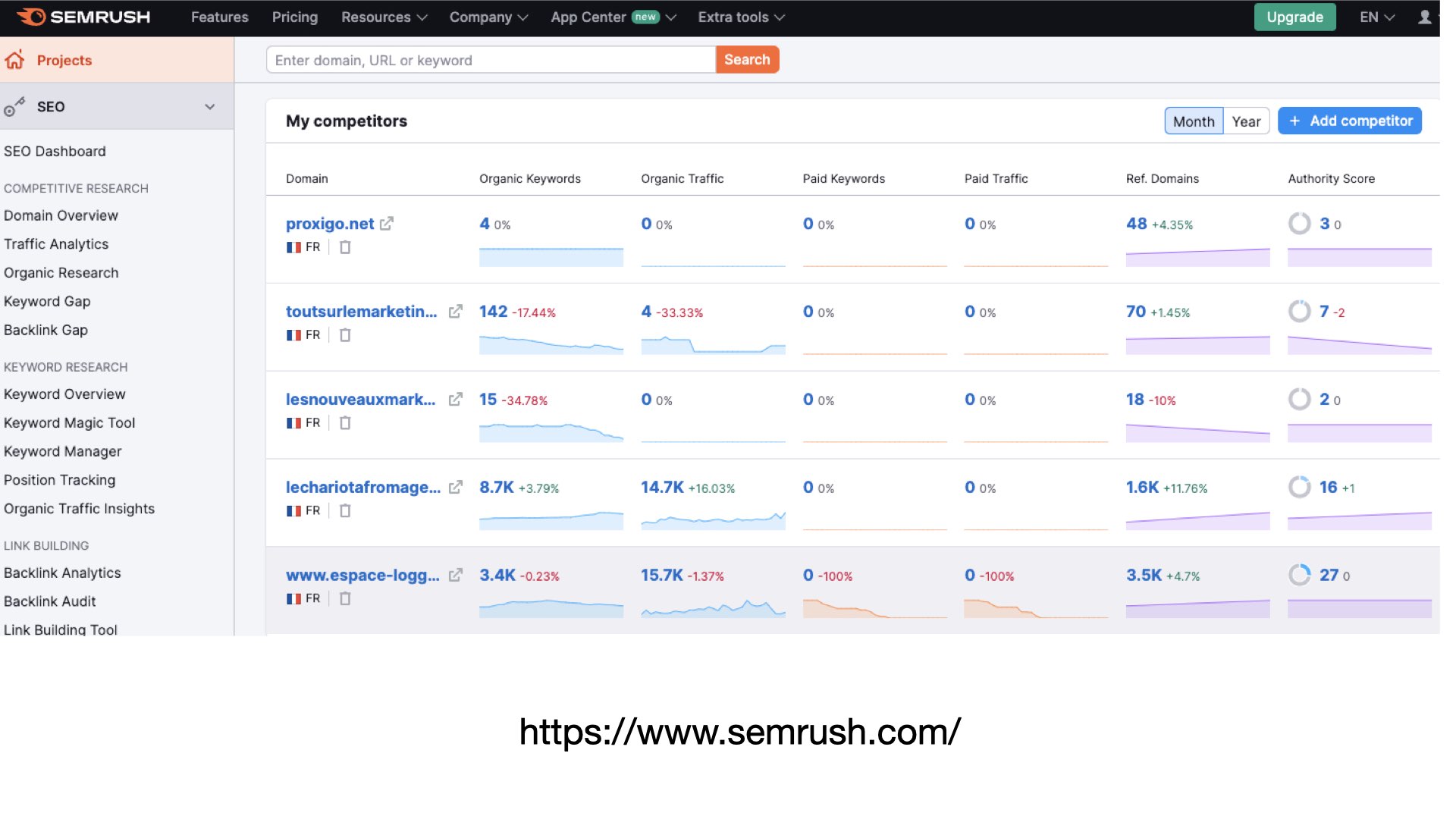Delete lechariotafromage competitor with trash icon

click(345, 511)
